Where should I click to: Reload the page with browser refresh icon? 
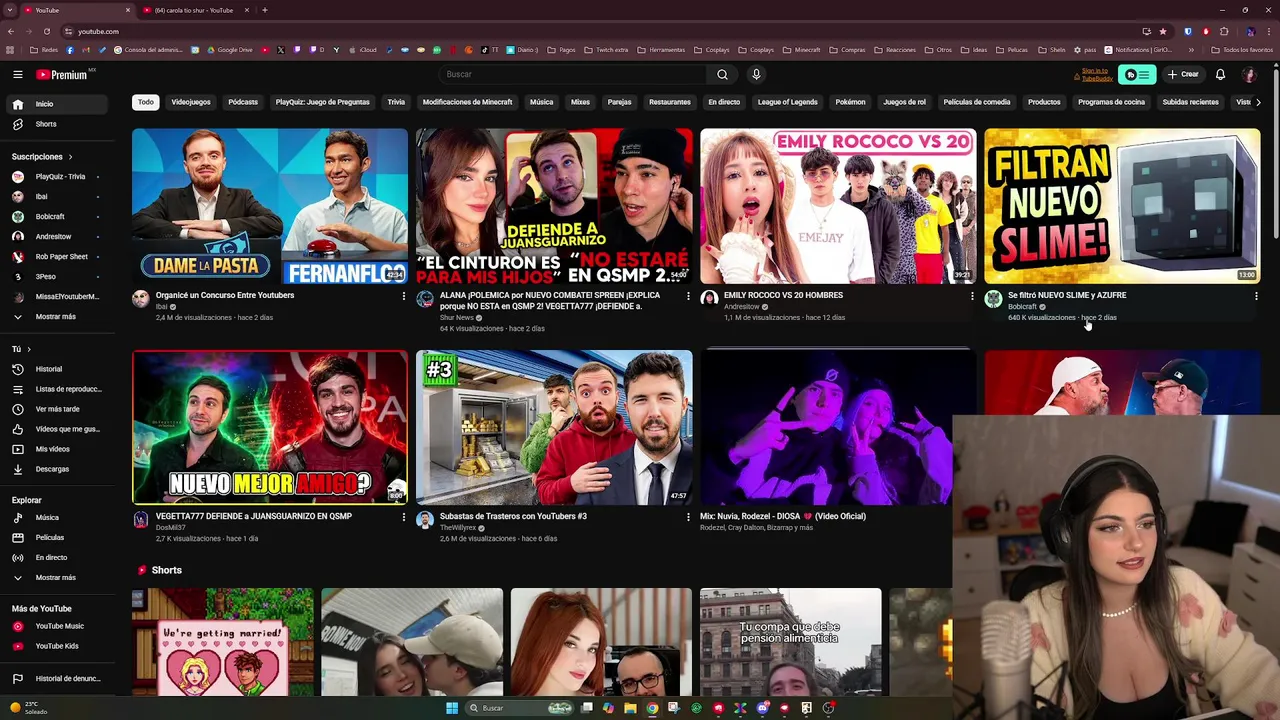(x=46, y=31)
